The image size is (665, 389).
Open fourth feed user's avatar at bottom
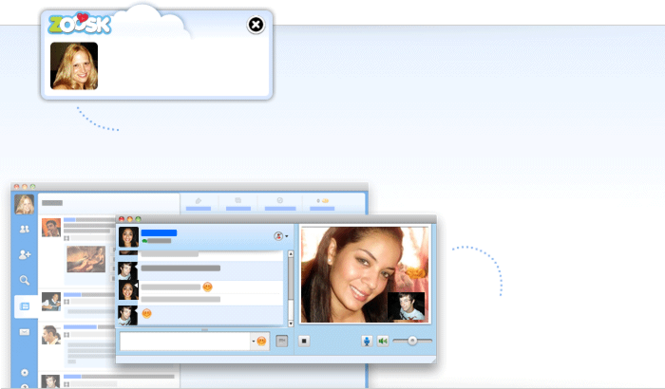pos(50,381)
